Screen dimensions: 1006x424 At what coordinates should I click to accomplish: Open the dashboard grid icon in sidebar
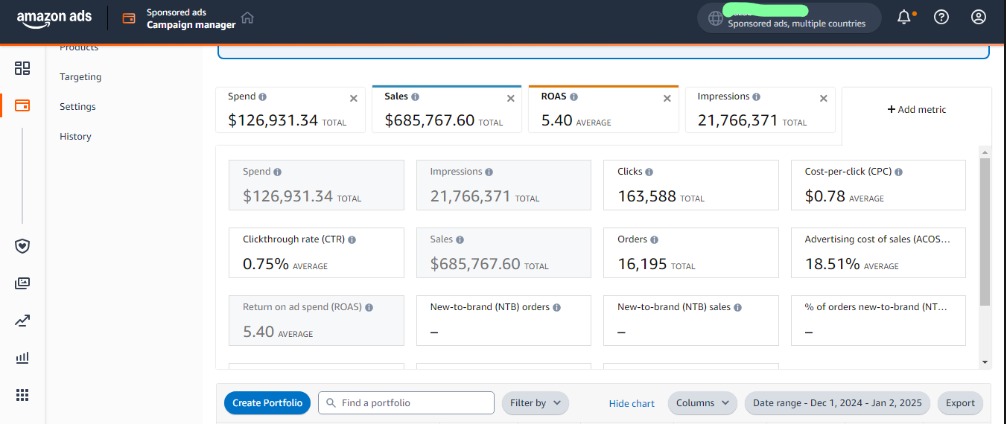click(x=22, y=68)
